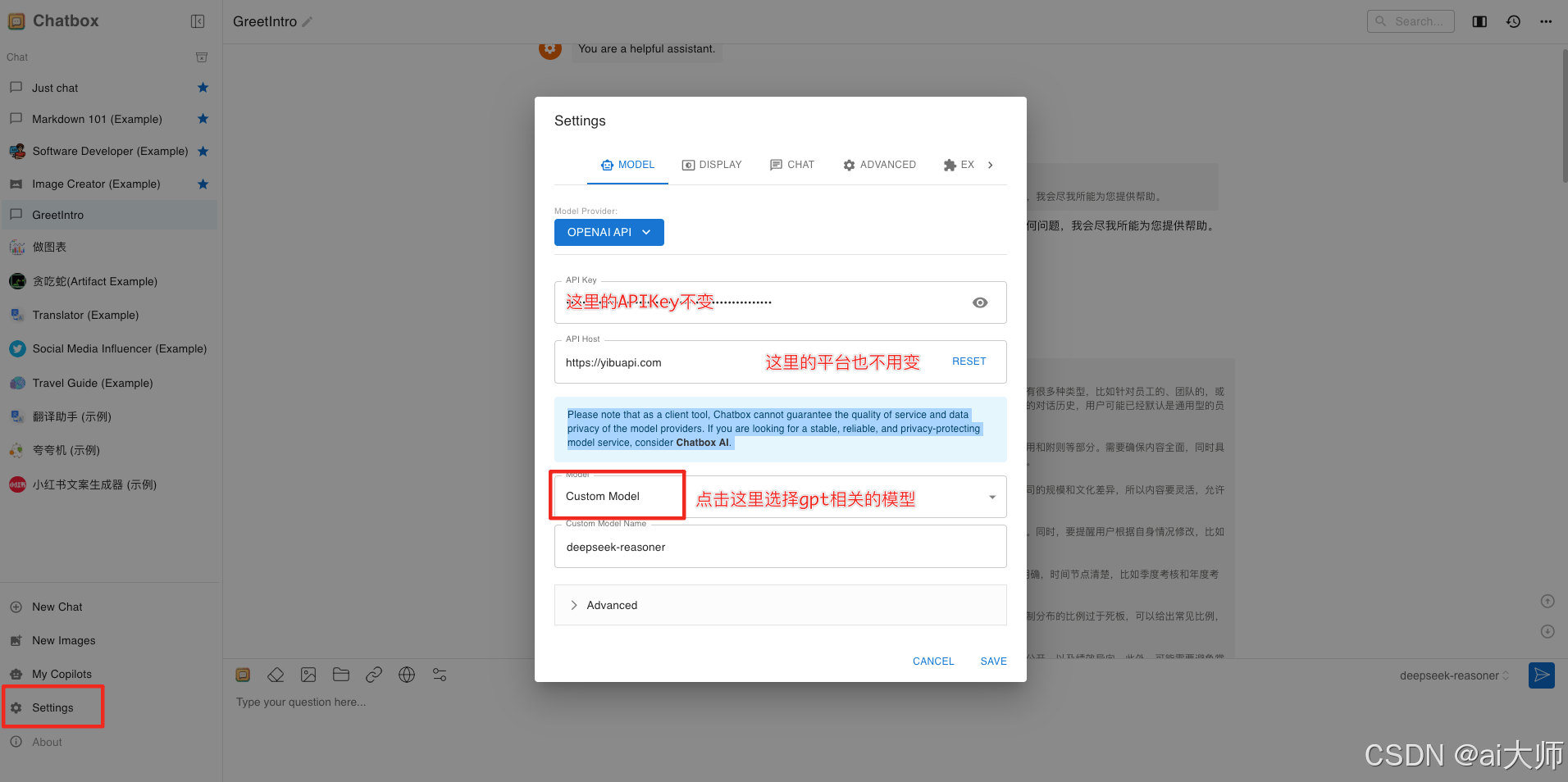
Task: Attach a link via chain icon
Action: pyautogui.click(x=374, y=675)
